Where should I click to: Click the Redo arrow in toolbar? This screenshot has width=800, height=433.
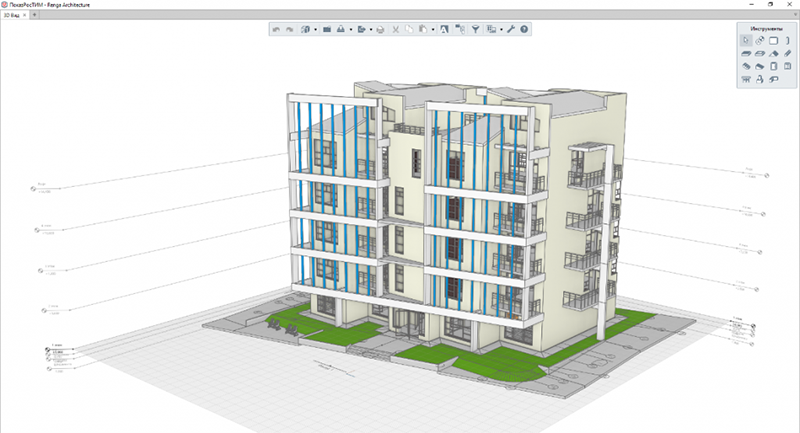[x=289, y=30]
